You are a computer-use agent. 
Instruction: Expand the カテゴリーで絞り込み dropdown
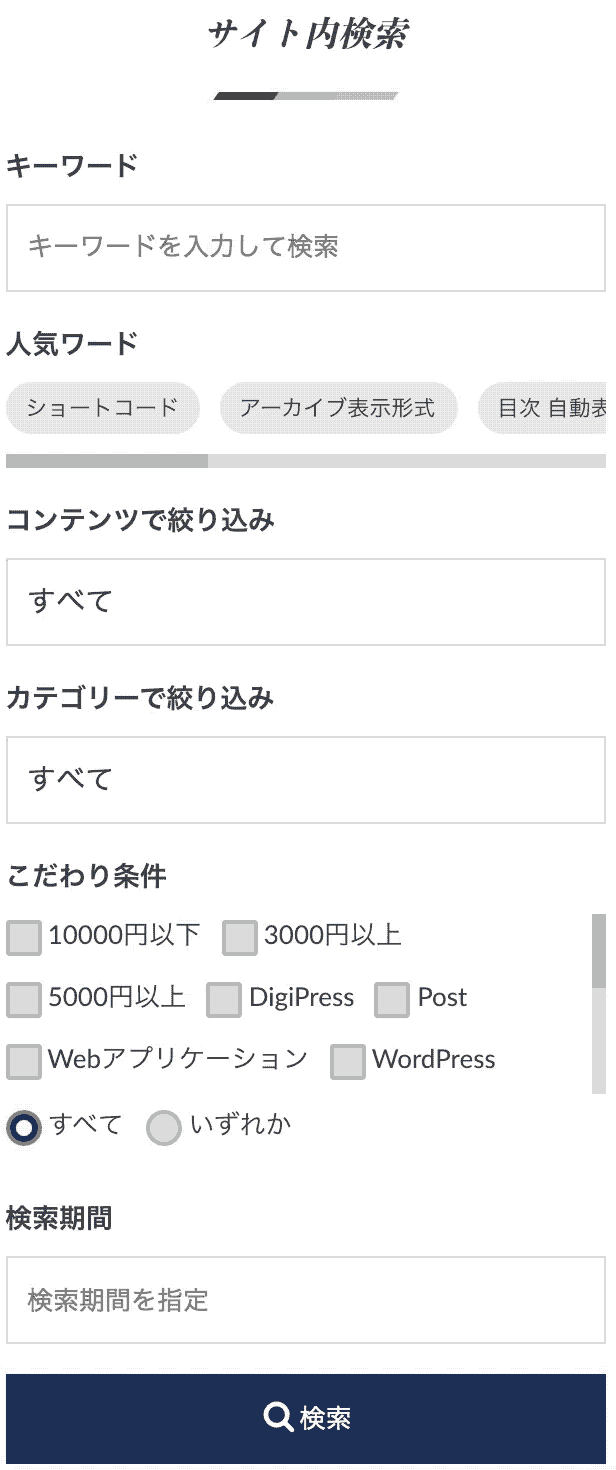click(306, 780)
